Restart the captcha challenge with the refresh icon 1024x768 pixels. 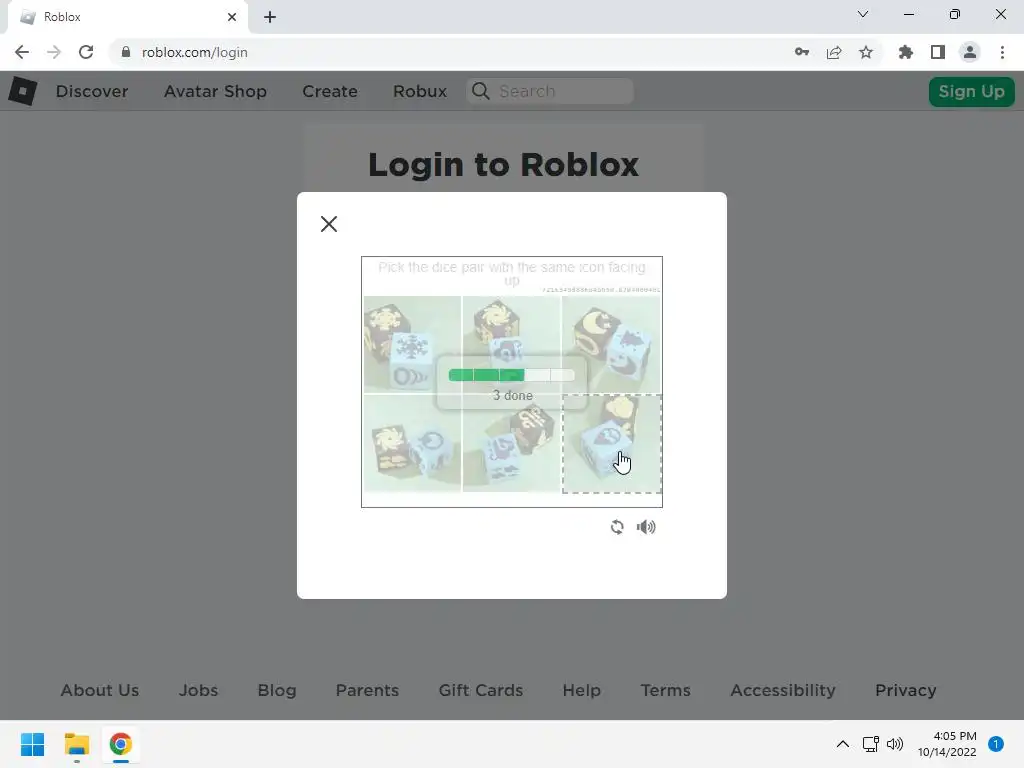(x=617, y=527)
